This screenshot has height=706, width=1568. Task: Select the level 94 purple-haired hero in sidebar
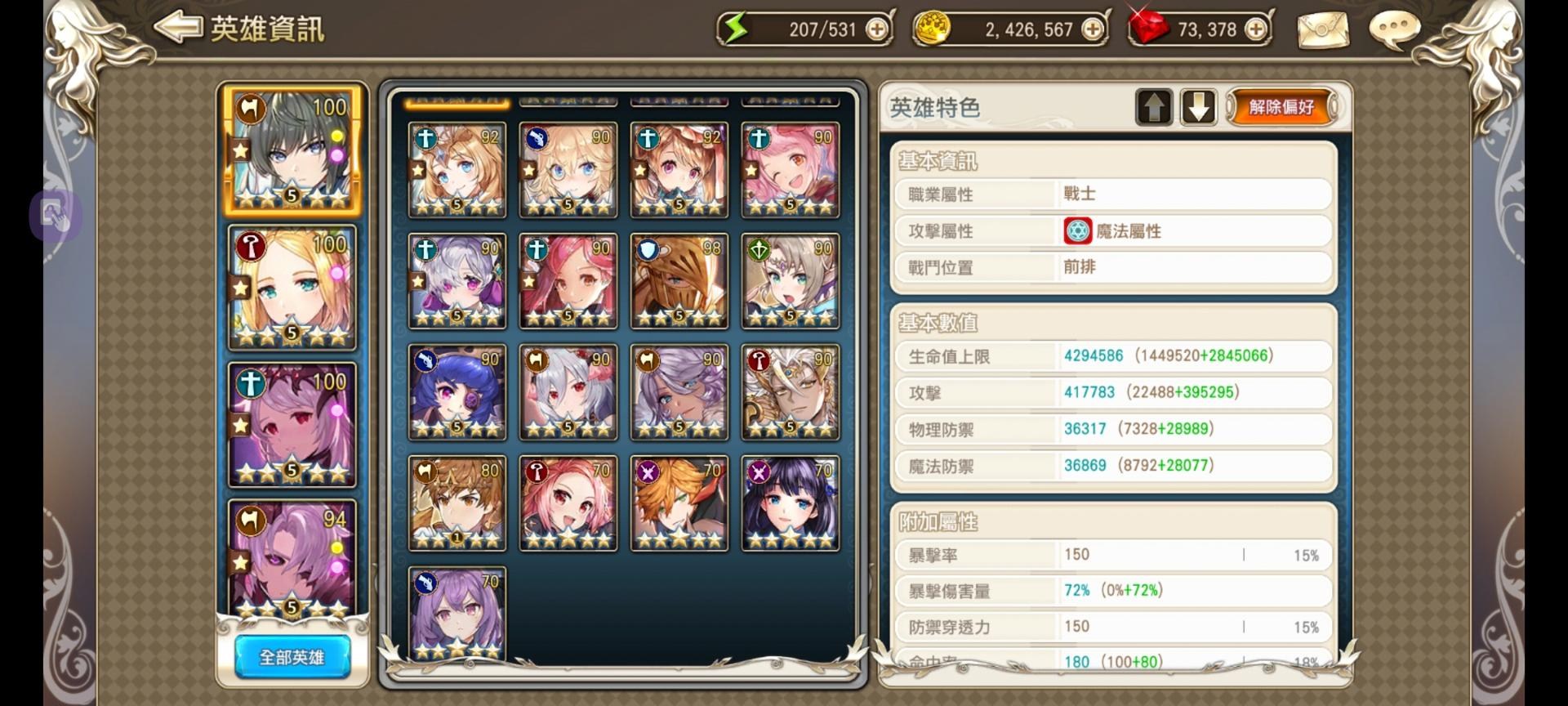[292, 560]
